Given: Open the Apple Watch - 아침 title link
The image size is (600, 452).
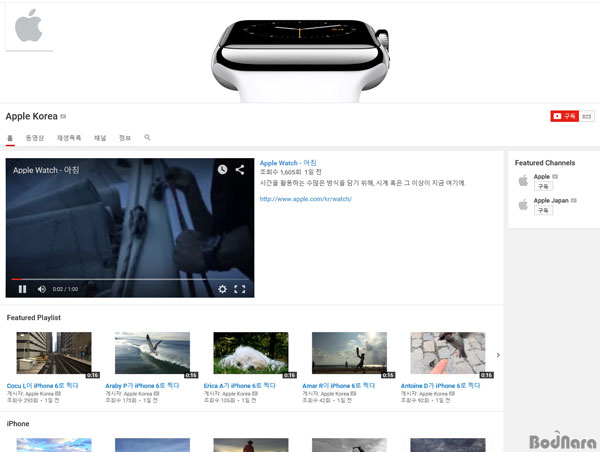Looking at the screenshot, I should (288, 163).
